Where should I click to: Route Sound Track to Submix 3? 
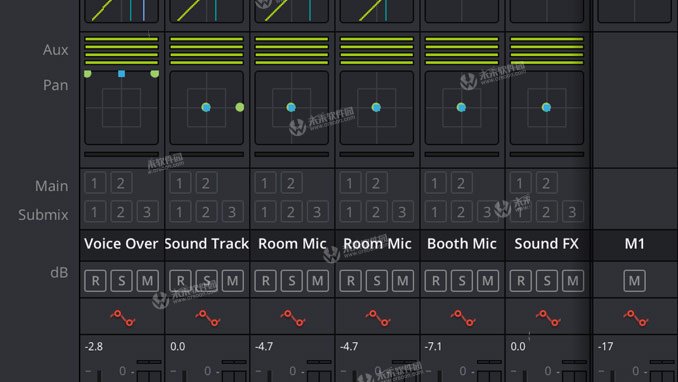click(232, 212)
